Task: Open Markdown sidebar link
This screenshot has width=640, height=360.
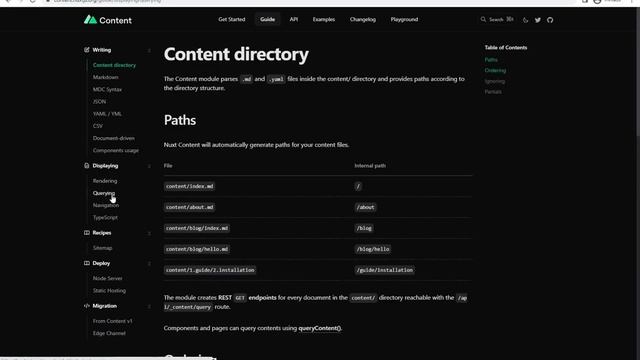Action: click(x=105, y=77)
